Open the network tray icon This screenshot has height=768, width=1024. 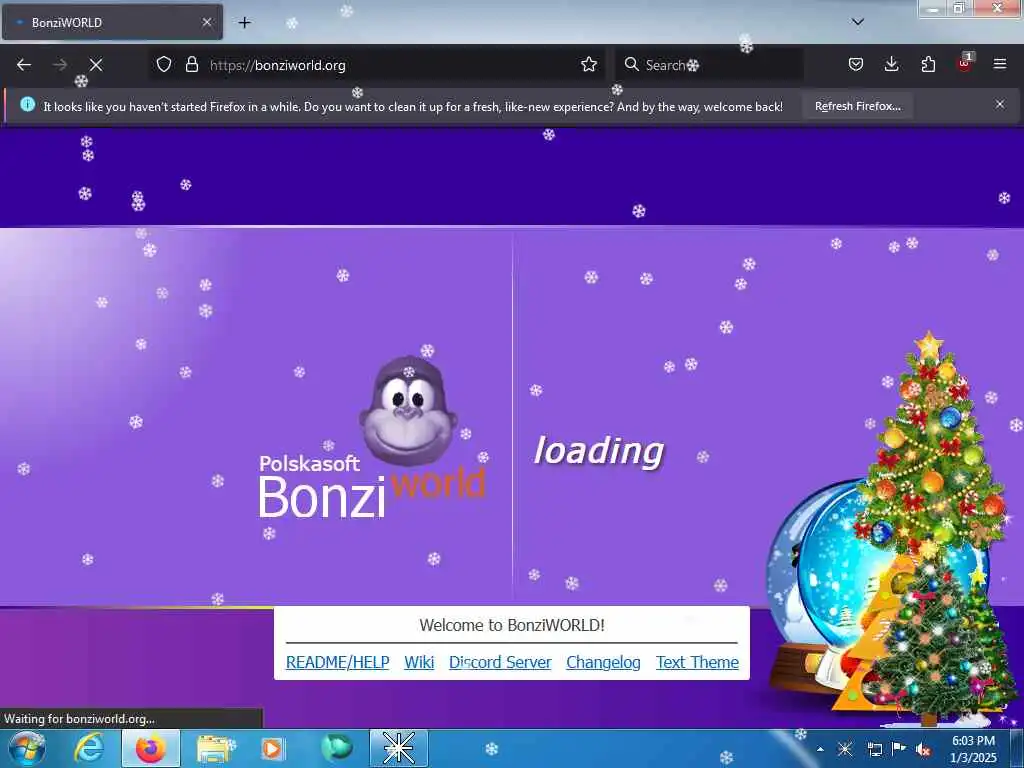click(874, 749)
